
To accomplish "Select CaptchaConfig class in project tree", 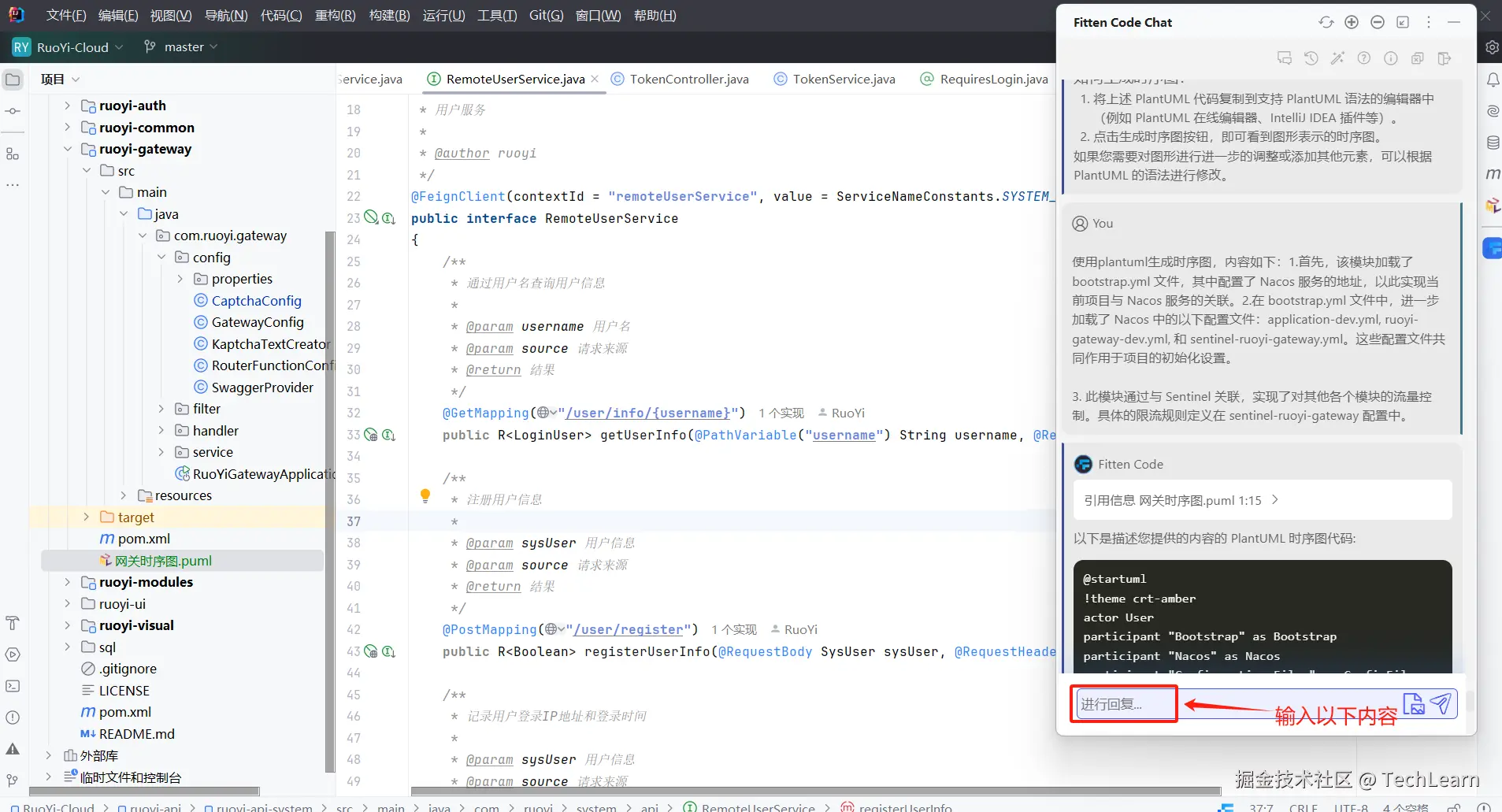I will [256, 301].
